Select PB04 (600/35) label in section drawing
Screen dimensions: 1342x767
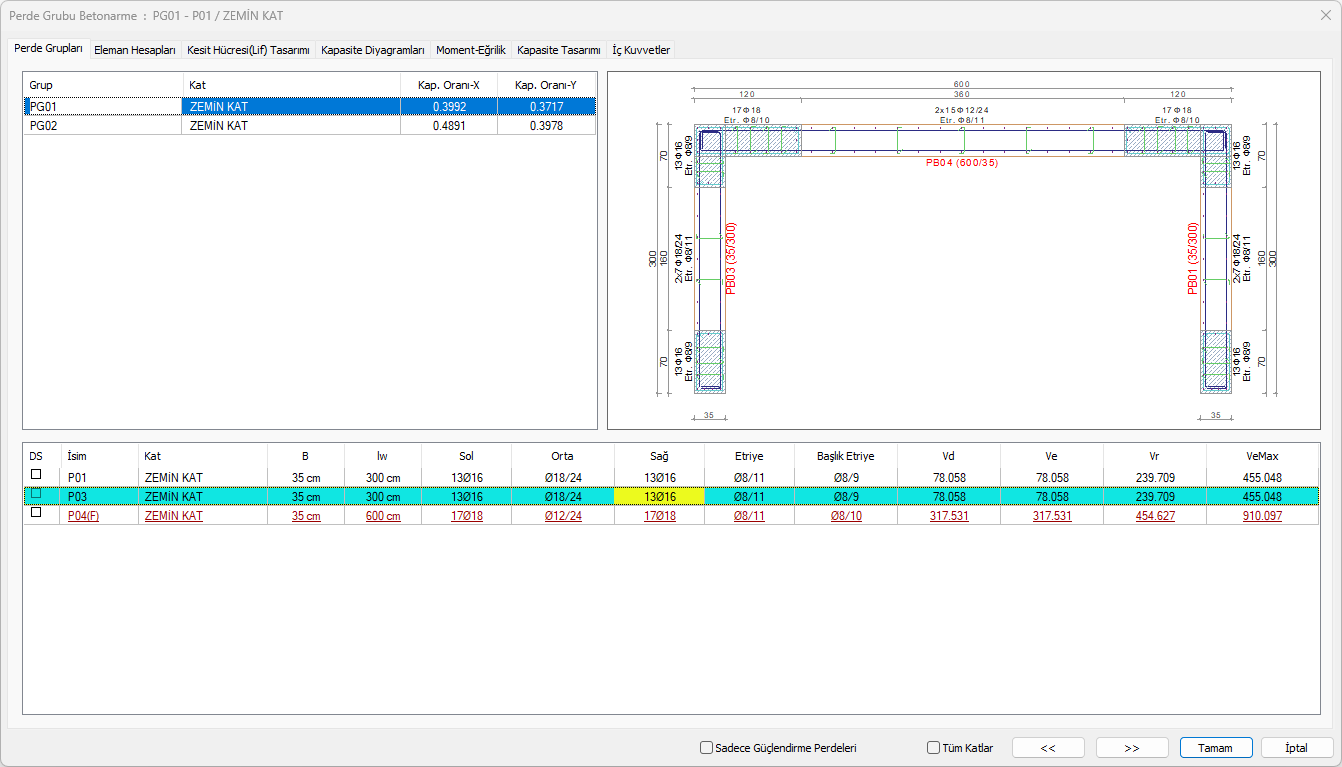point(964,163)
